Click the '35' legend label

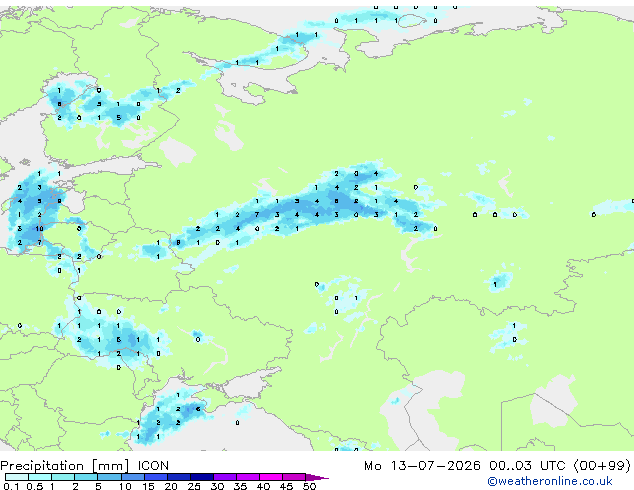(240, 486)
